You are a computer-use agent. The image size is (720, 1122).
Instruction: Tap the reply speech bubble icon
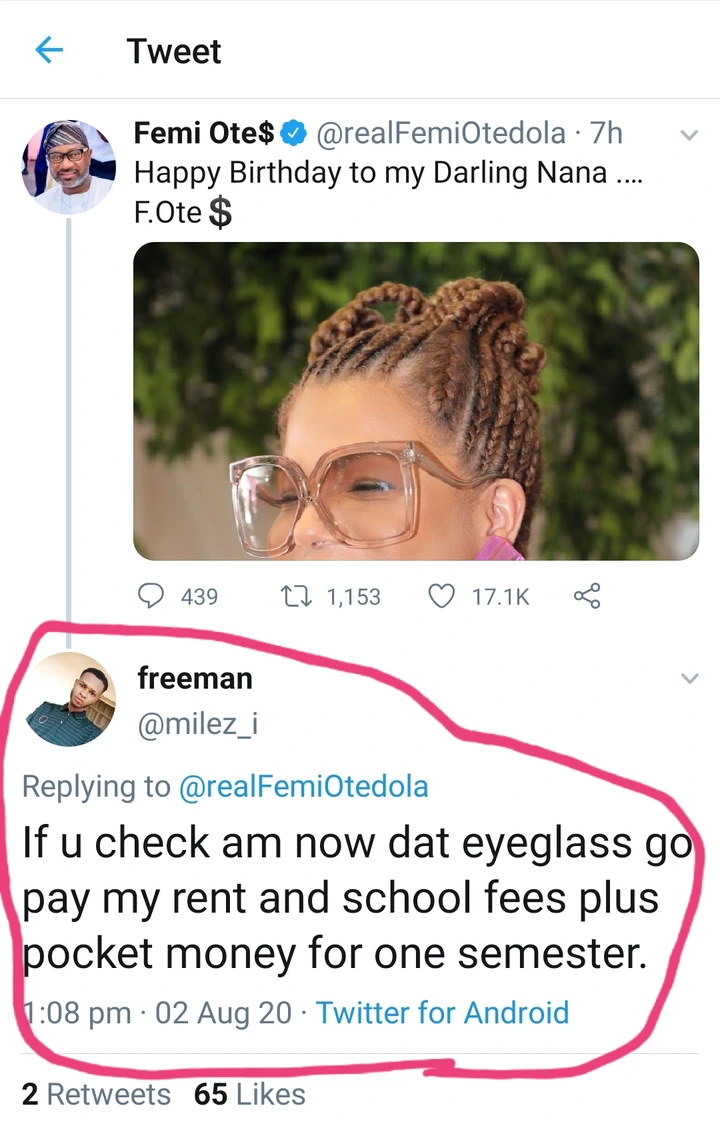(x=150, y=596)
